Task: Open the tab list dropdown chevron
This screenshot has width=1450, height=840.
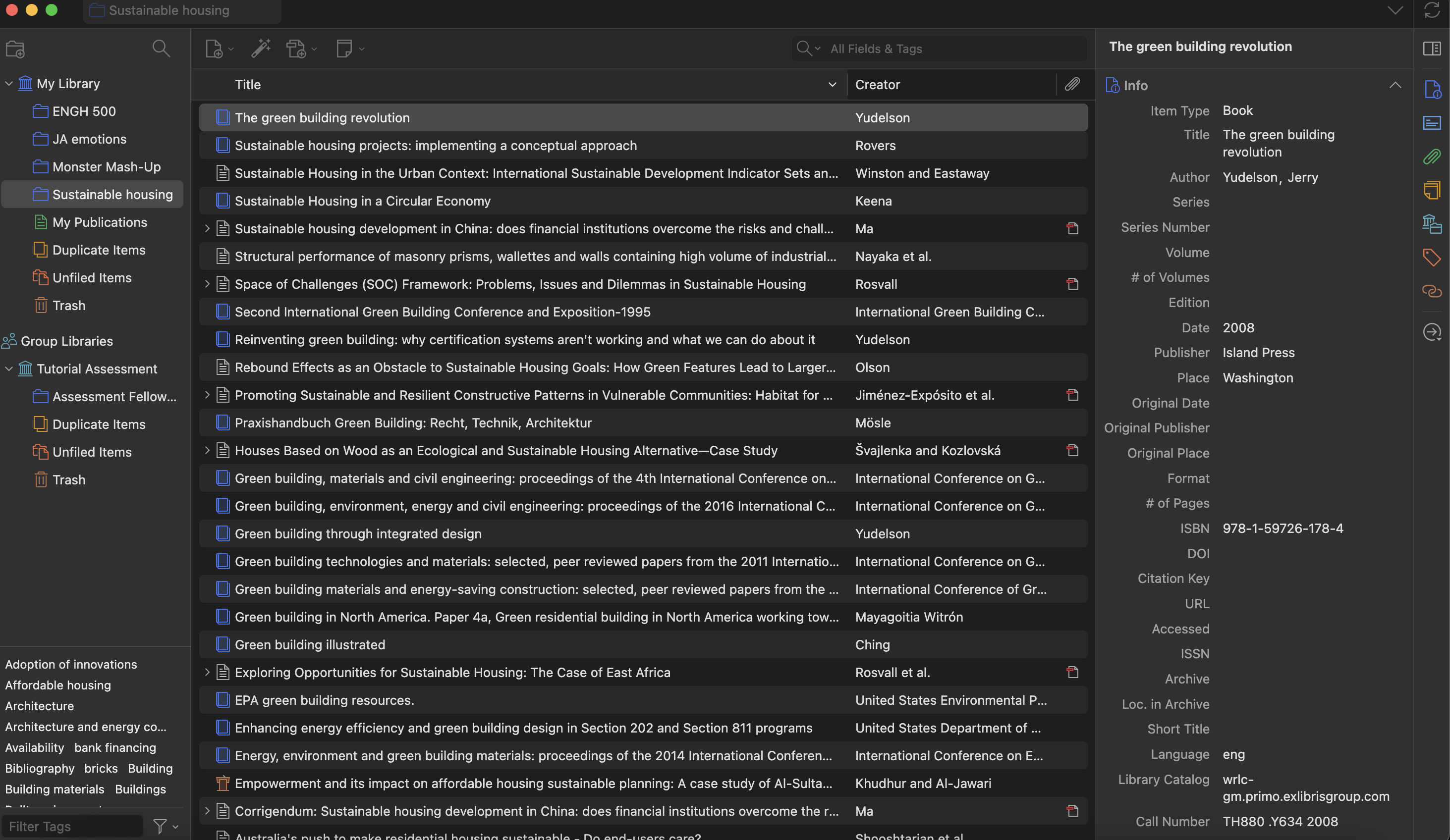Action: click(1395, 10)
